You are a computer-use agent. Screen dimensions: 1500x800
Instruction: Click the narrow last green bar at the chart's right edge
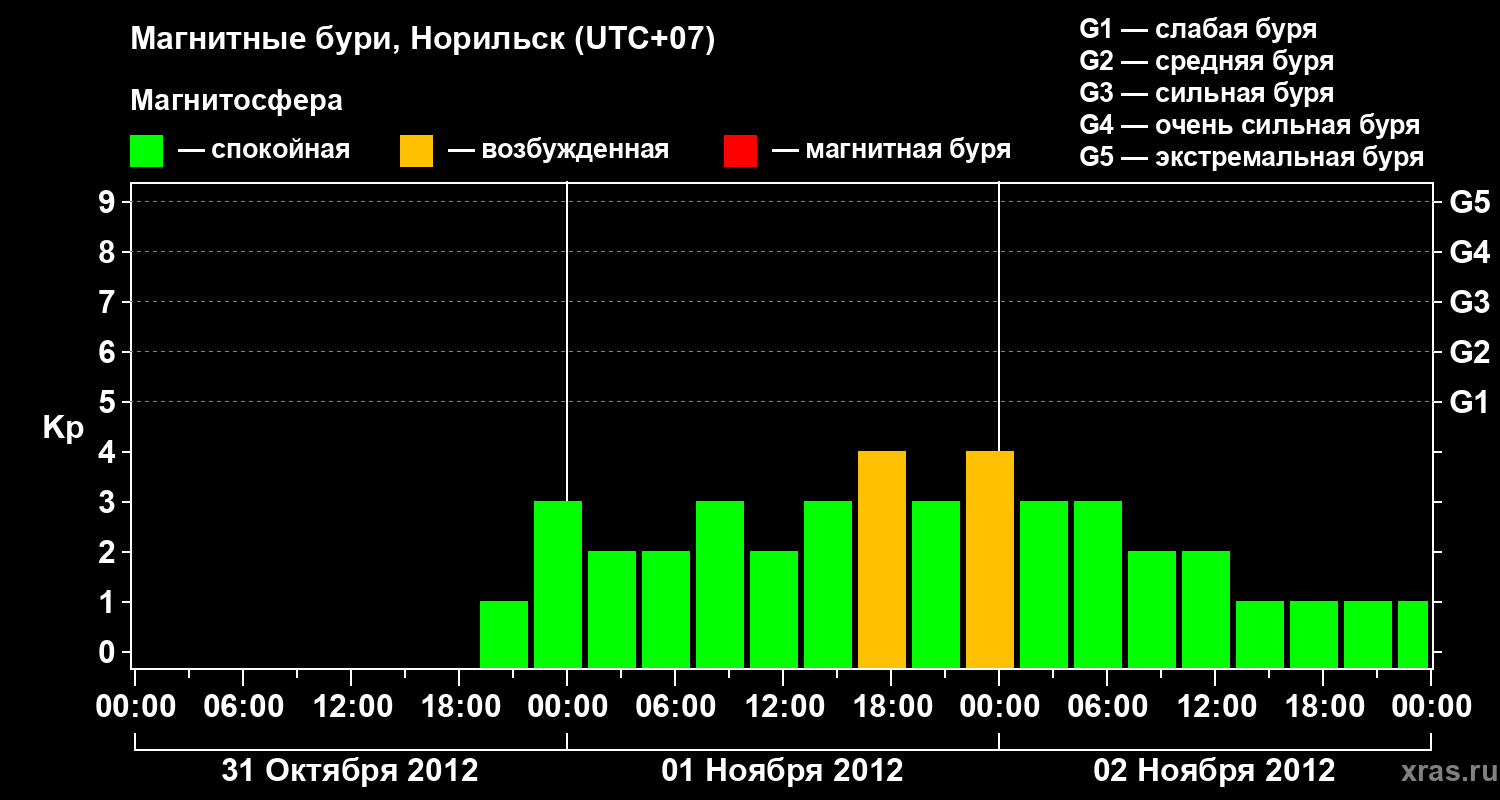coord(1413,634)
